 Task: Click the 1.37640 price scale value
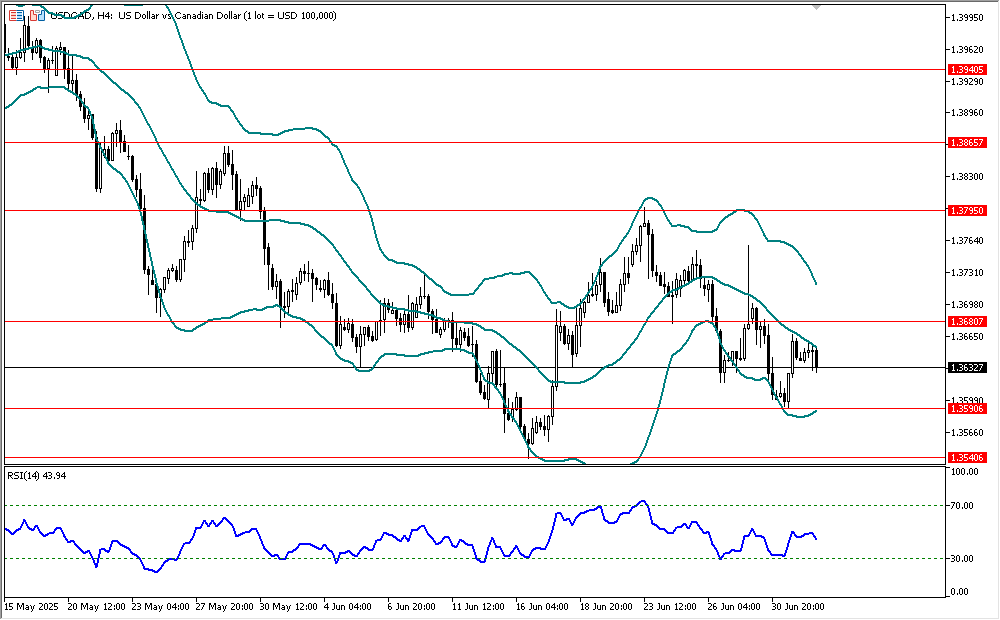coord(967,240)
